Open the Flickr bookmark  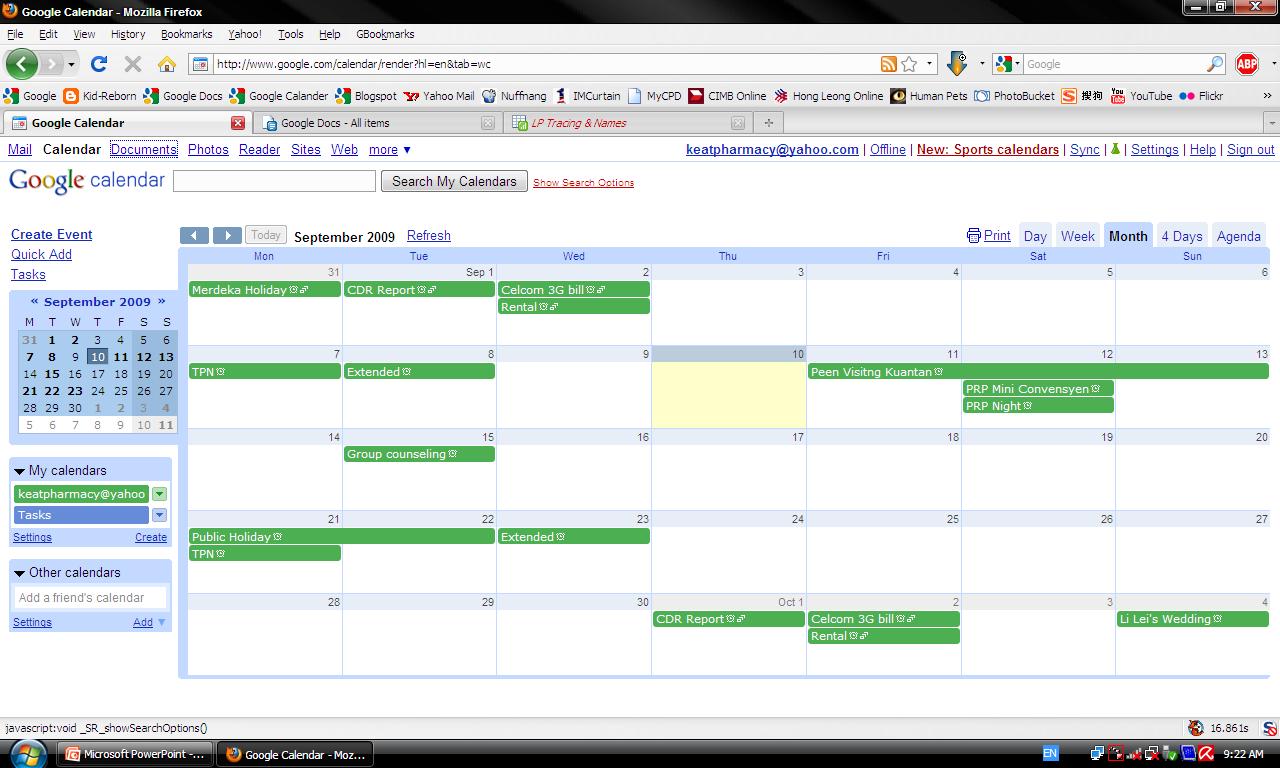click(1201, 96)
